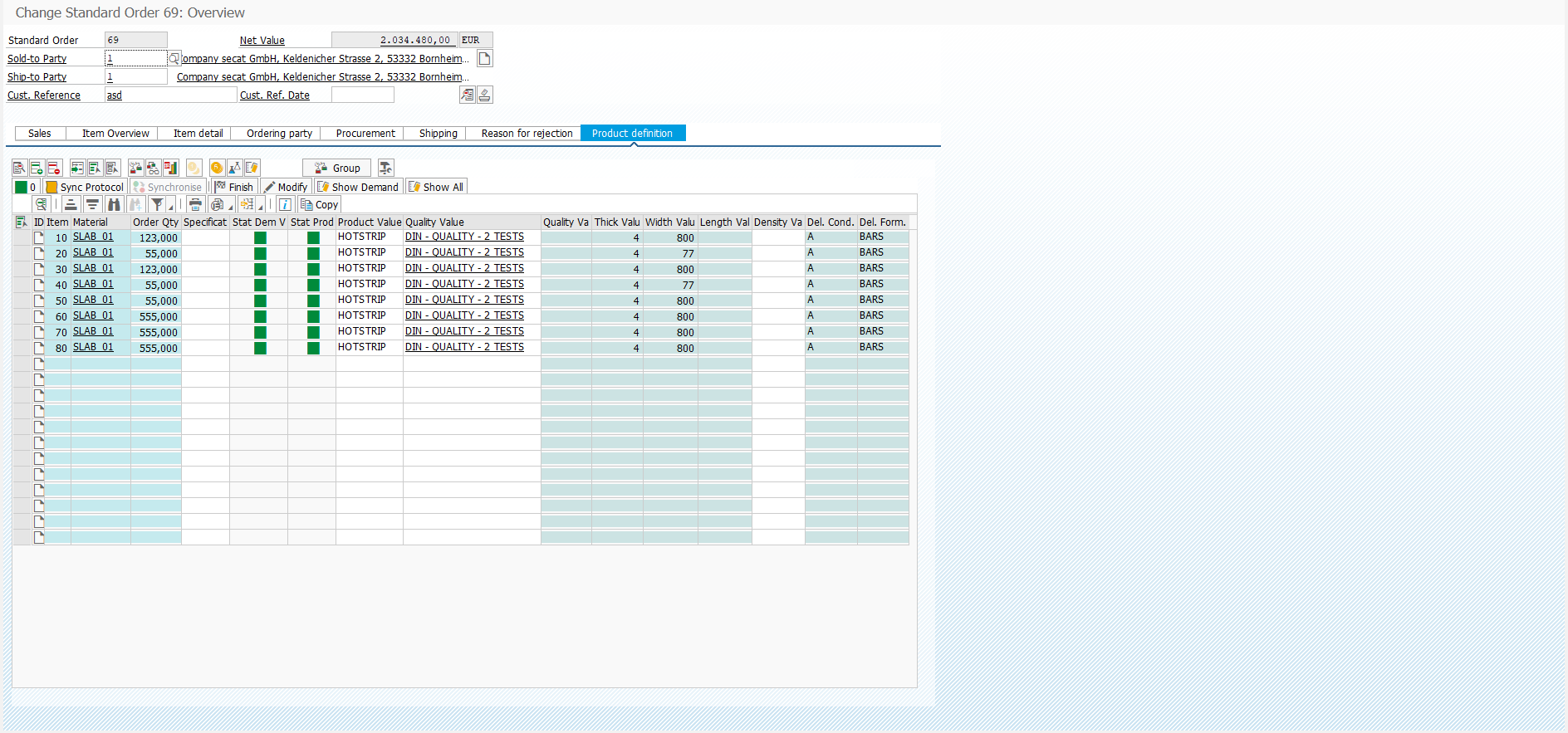Click the Show Demand button
Image resolution: width=1568 pixels, height=733 pixels.
(x=358, y=187)
